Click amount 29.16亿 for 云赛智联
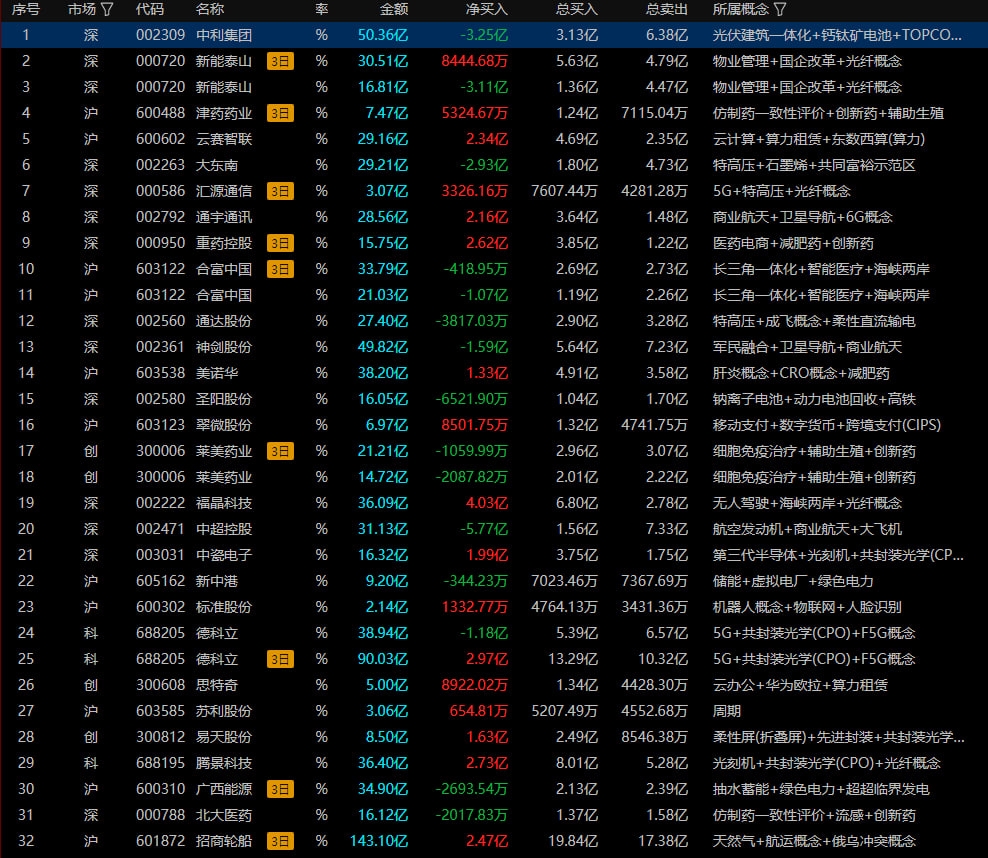This screenshot has width=988, height=858. pyautogui.click(x=382, y=139)
